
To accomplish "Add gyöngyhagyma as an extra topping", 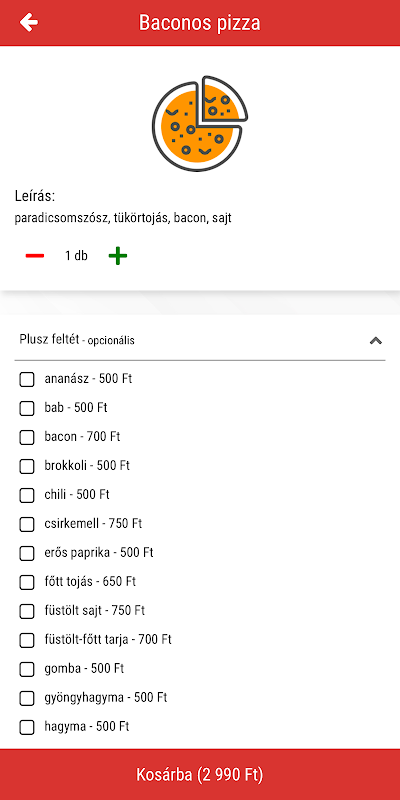I will [x=27, y=698].
